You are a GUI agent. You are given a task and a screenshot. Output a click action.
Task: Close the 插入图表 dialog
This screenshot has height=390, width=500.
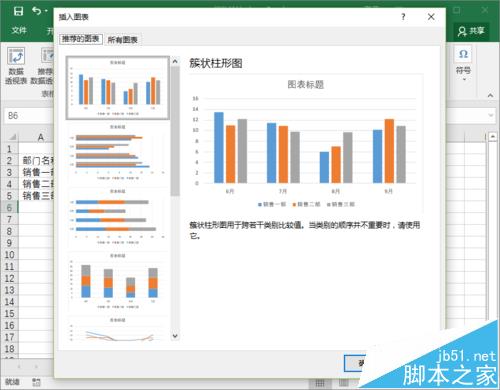pos(431,17)
